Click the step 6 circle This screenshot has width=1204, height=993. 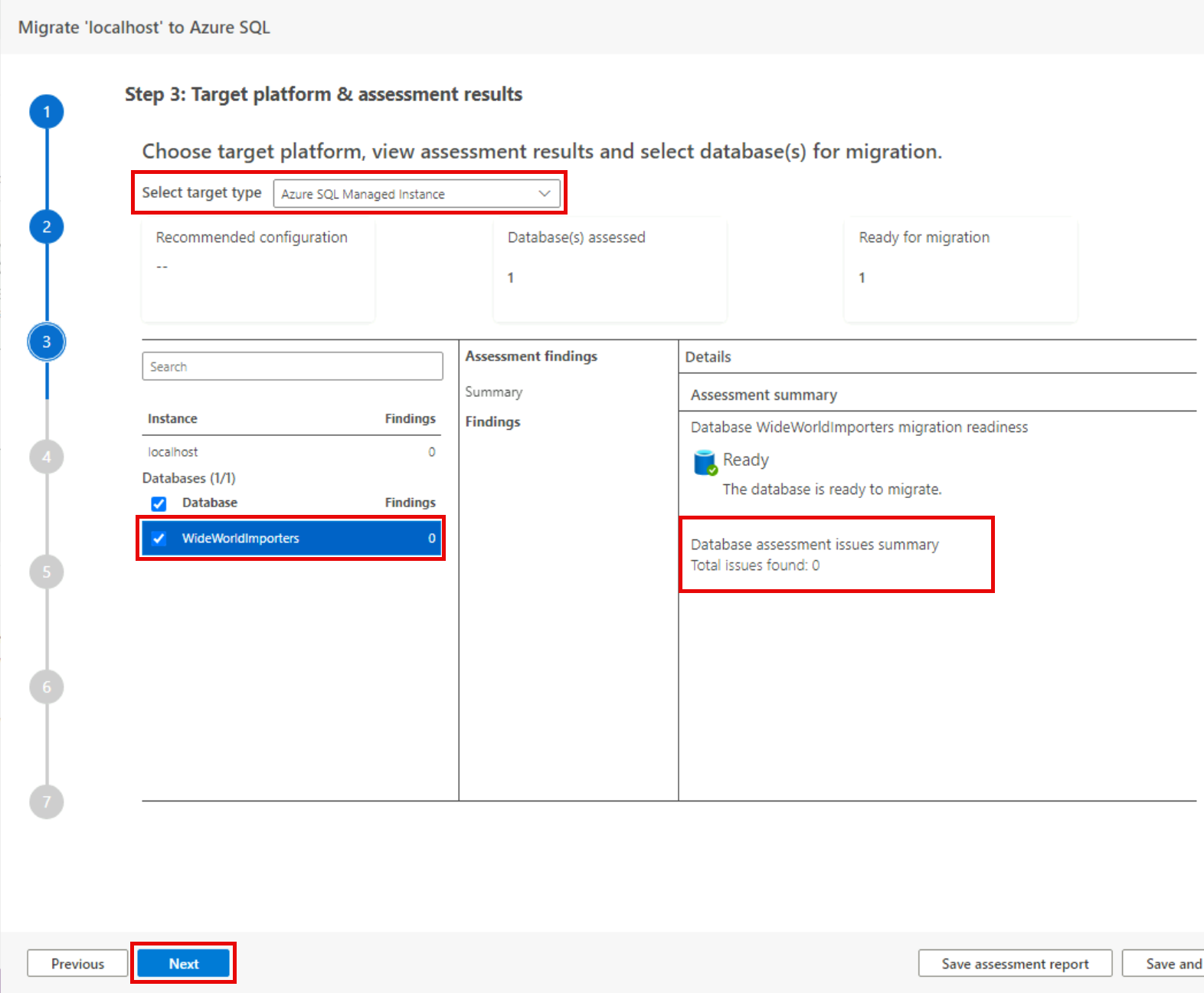(47, 687)
